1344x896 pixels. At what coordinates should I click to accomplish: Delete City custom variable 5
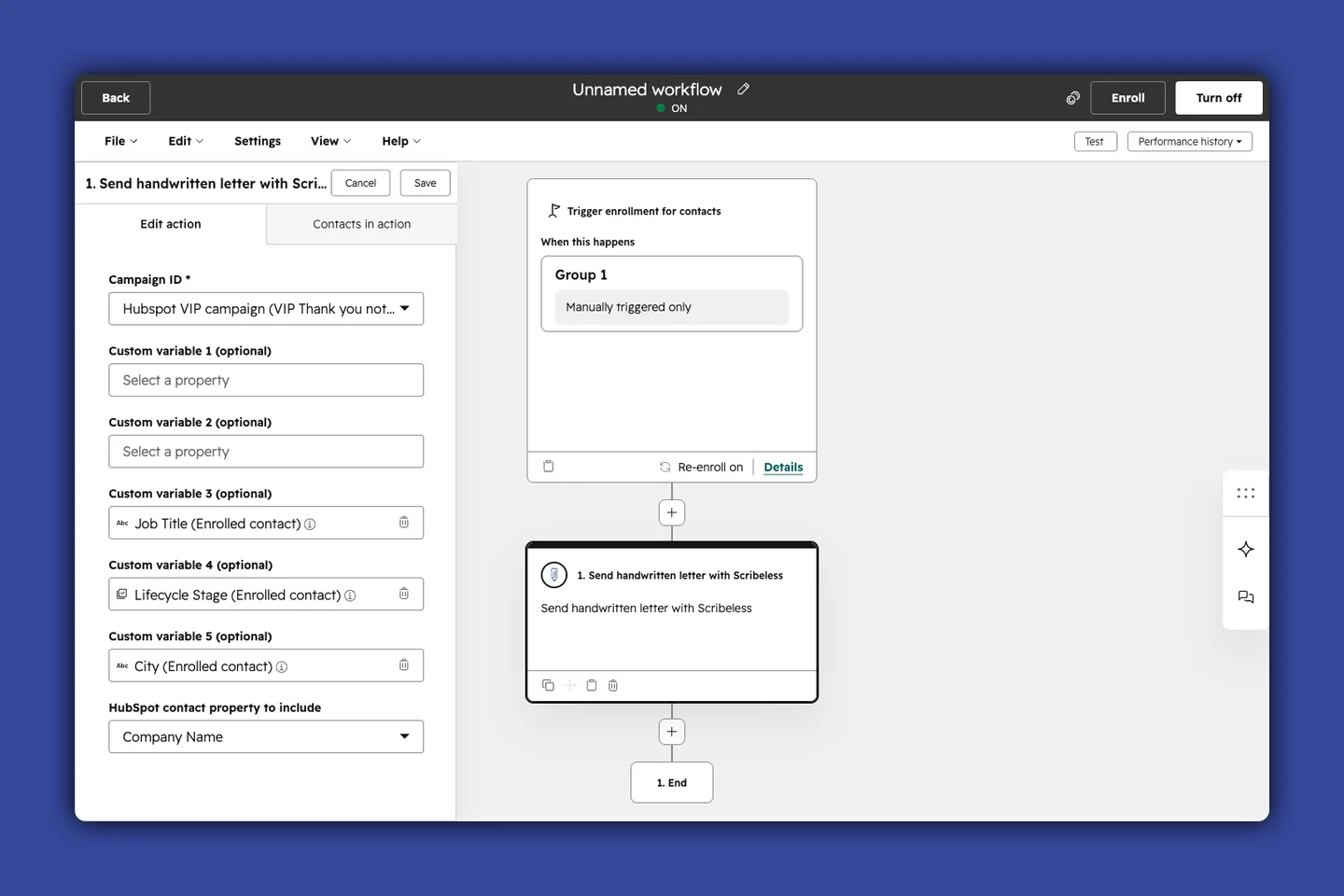[404, 665]
